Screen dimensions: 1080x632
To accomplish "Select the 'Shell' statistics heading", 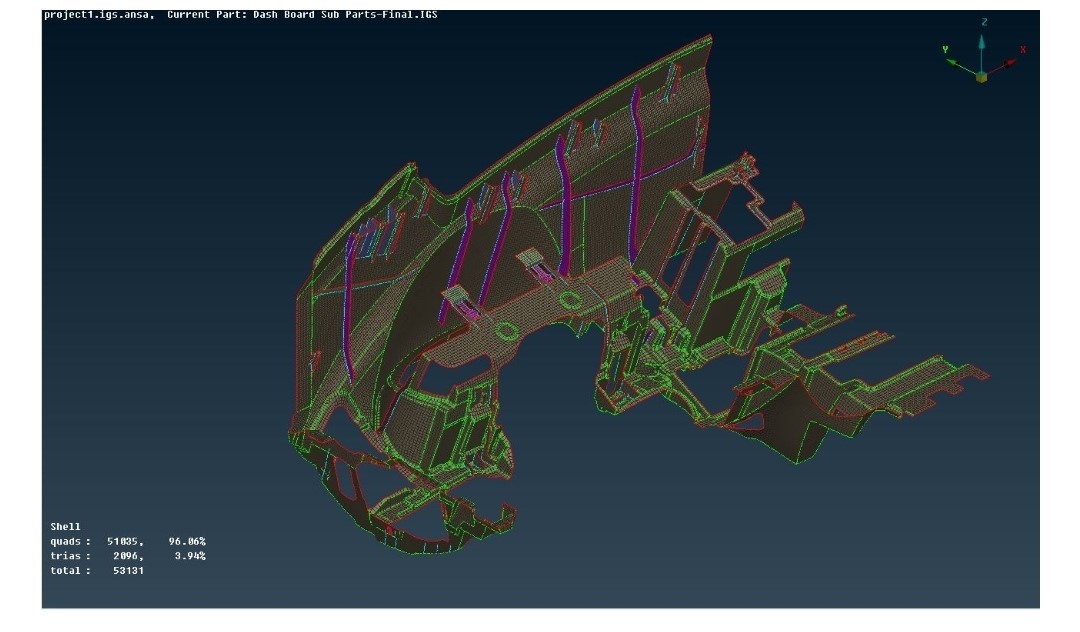I will pyautogui.click(x=65, y=526).
